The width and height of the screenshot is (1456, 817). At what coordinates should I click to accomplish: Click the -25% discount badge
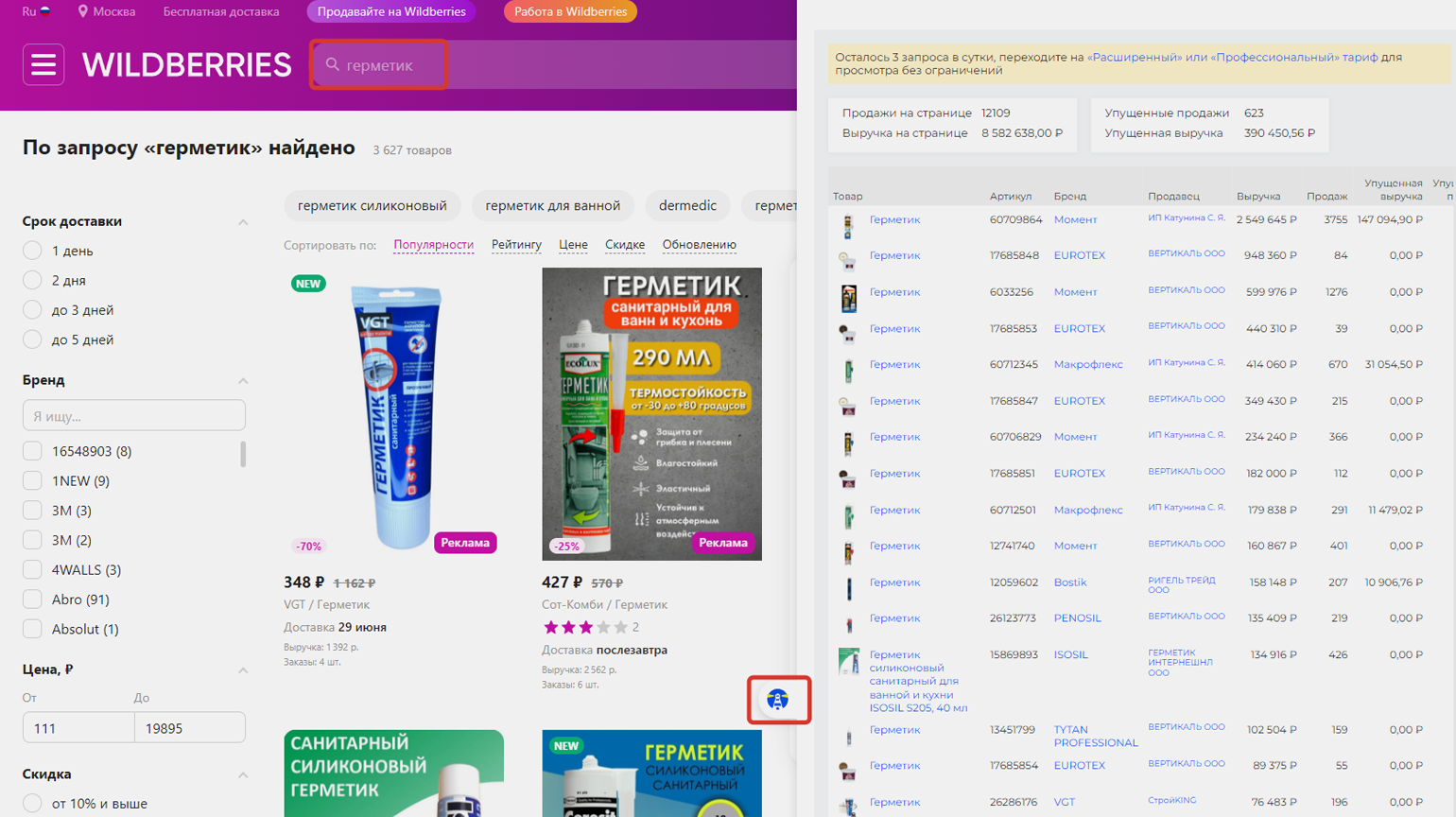566,546
